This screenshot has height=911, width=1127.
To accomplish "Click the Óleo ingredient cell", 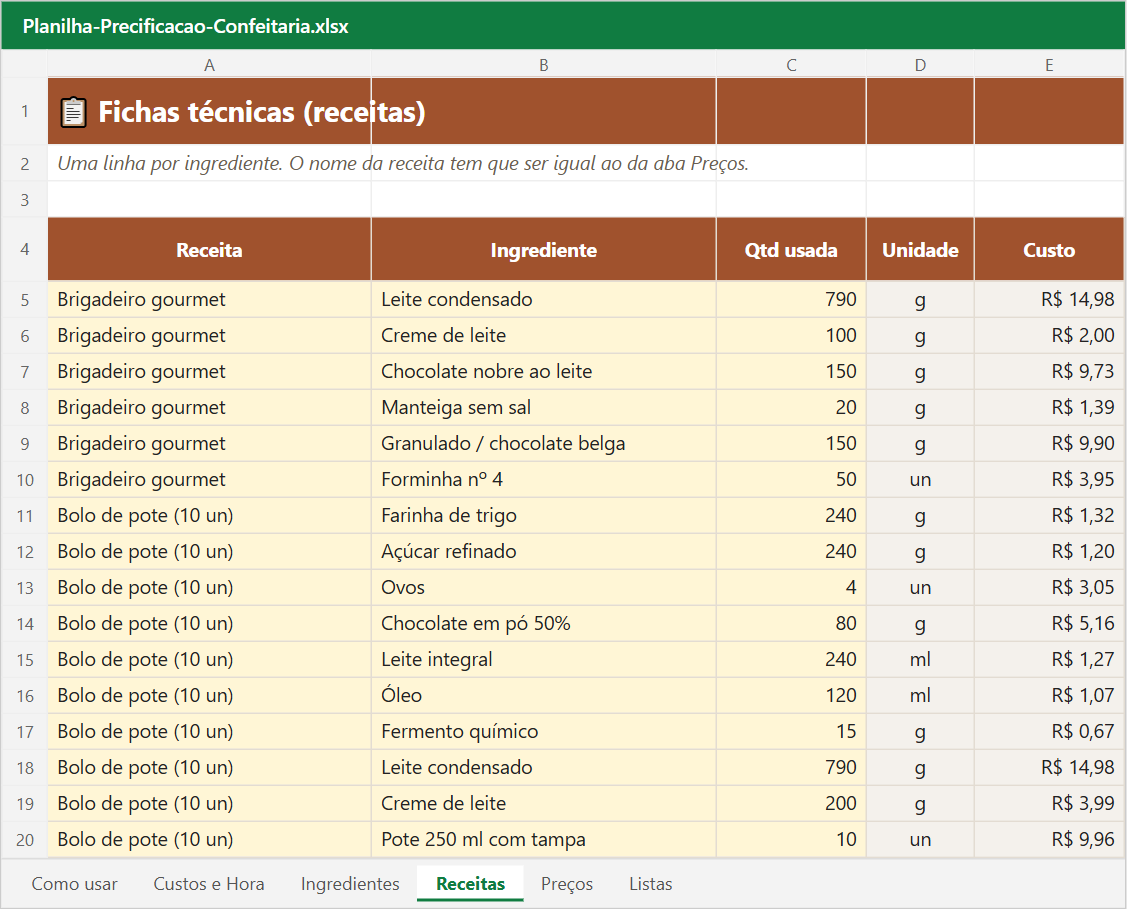I will click(543, 695).
